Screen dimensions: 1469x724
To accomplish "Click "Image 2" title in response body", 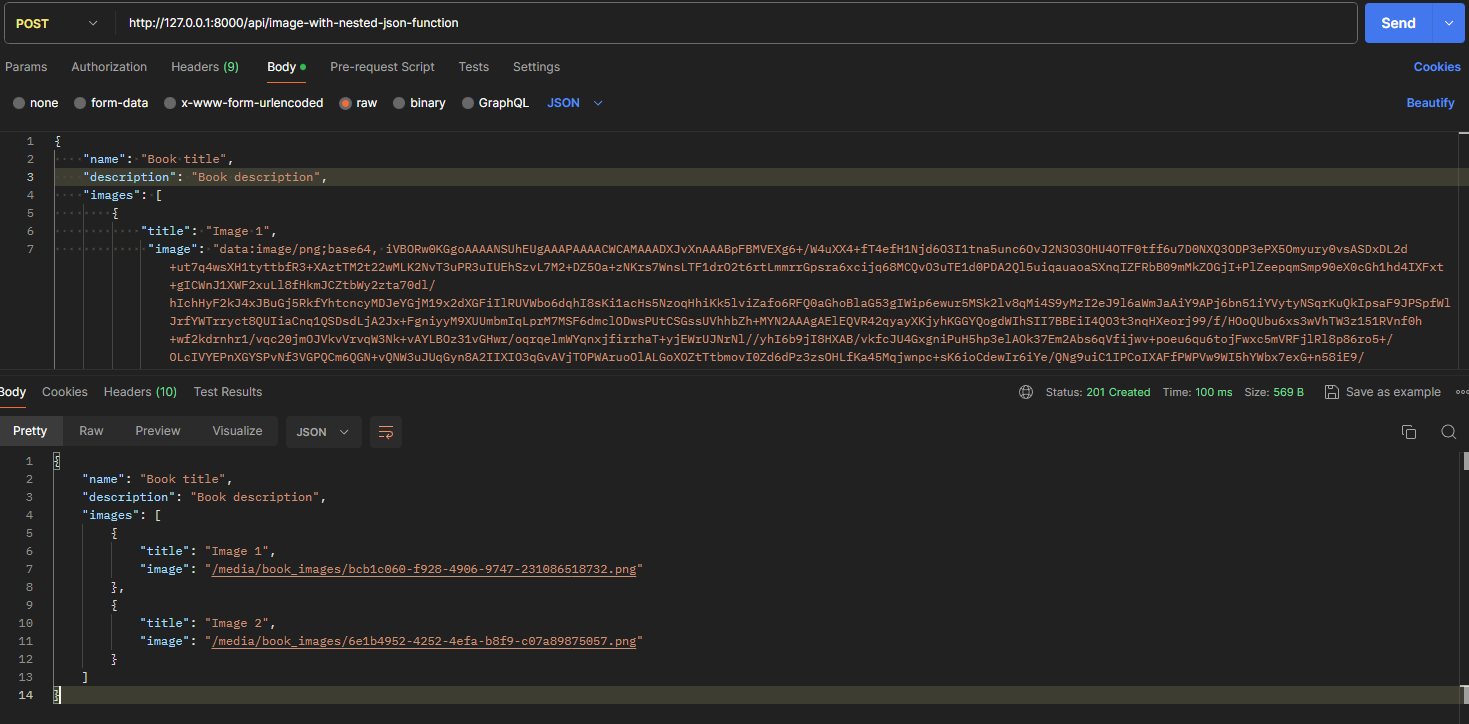I will pyautogui.click(x=240, y=623).
